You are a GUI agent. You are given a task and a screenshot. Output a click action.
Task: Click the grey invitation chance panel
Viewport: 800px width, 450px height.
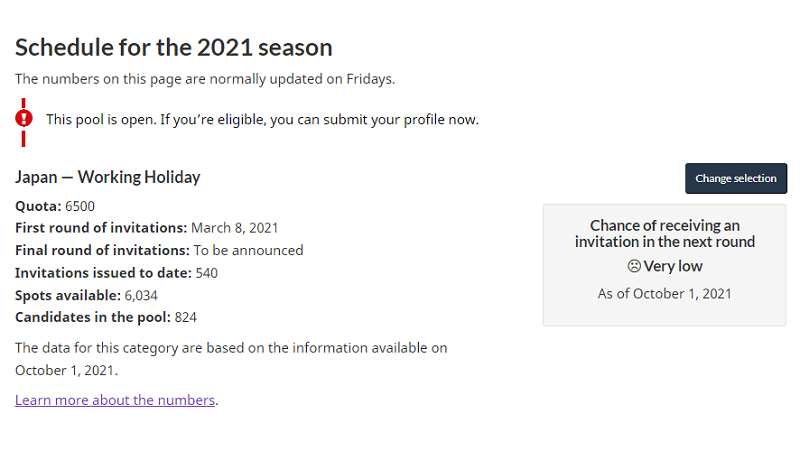point(664,265)
